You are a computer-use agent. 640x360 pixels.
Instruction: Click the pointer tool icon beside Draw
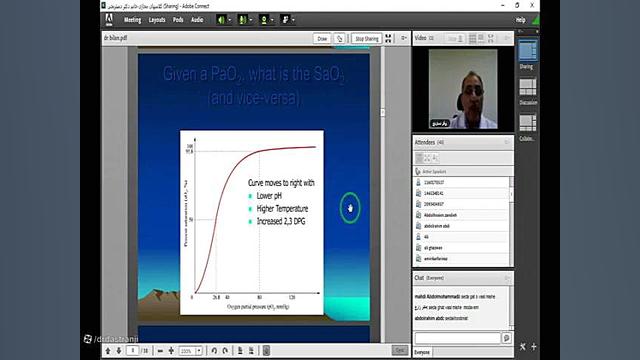[x=340, y=38]
